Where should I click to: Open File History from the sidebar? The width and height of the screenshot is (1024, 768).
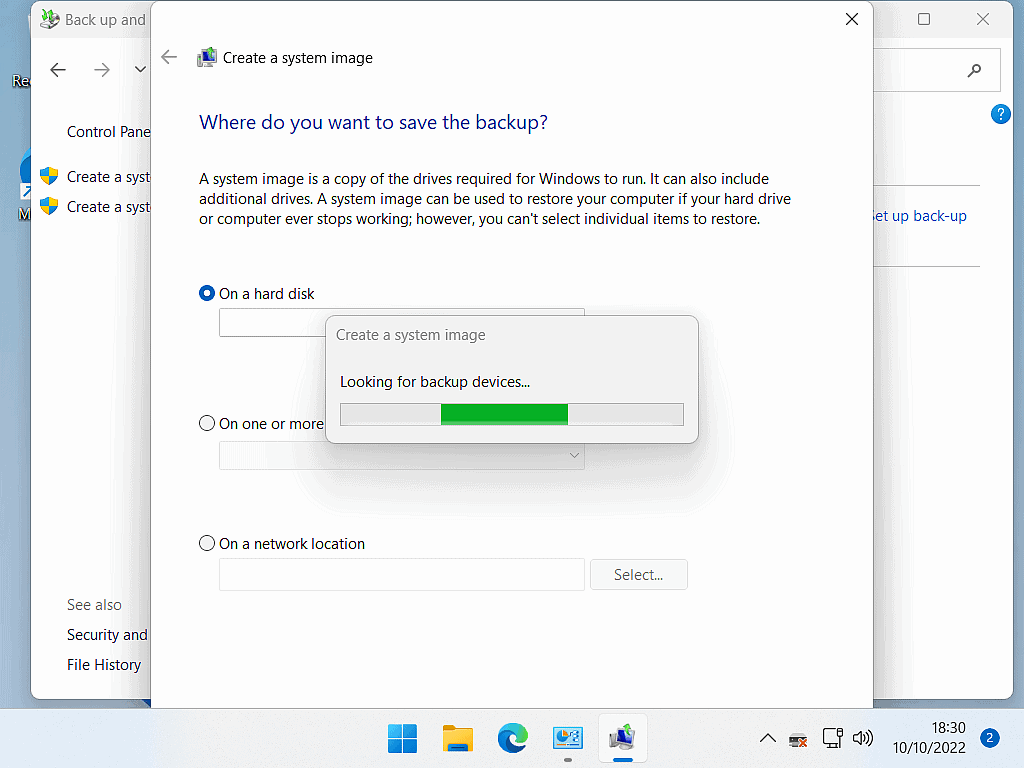tap(103, 664)
